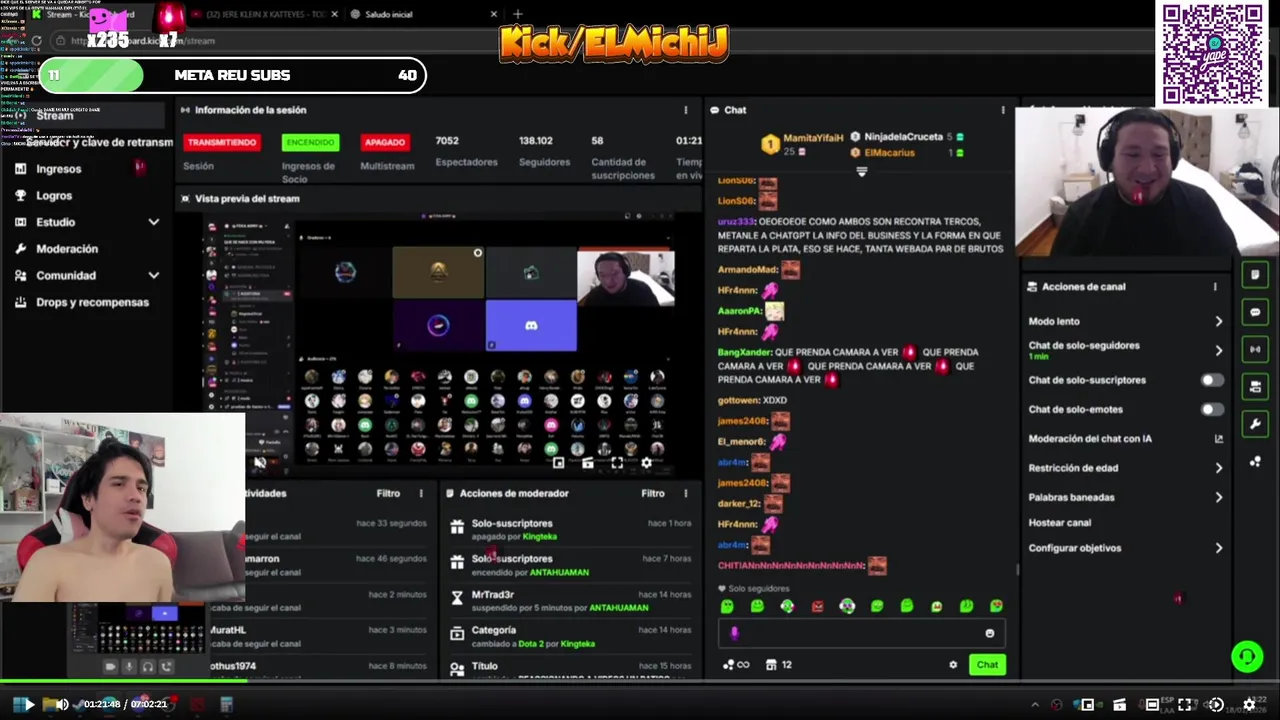Expand Configurar objetivos options
The width and height of the screenshot is (1280, 720).
[1218, 548]
